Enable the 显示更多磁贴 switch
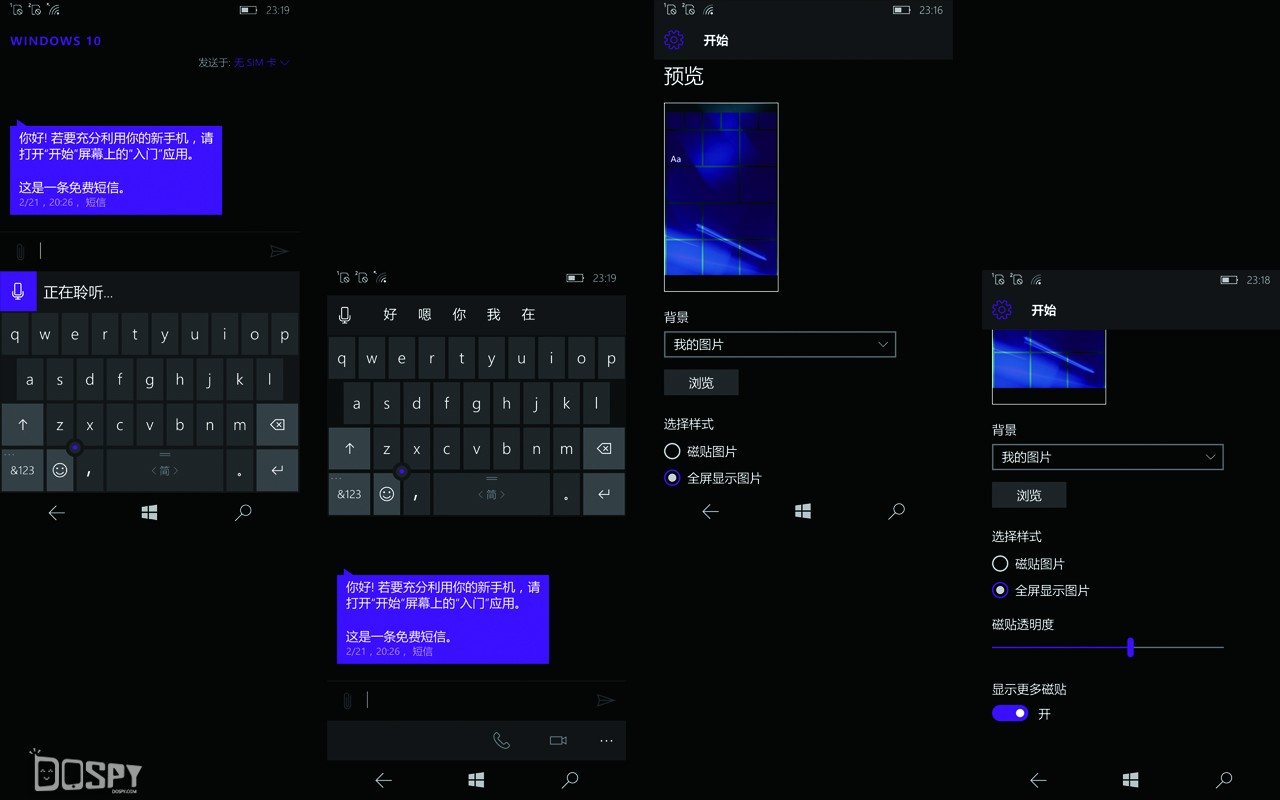This screenshot has width=1280, height=800. (x=1010, y=713)
